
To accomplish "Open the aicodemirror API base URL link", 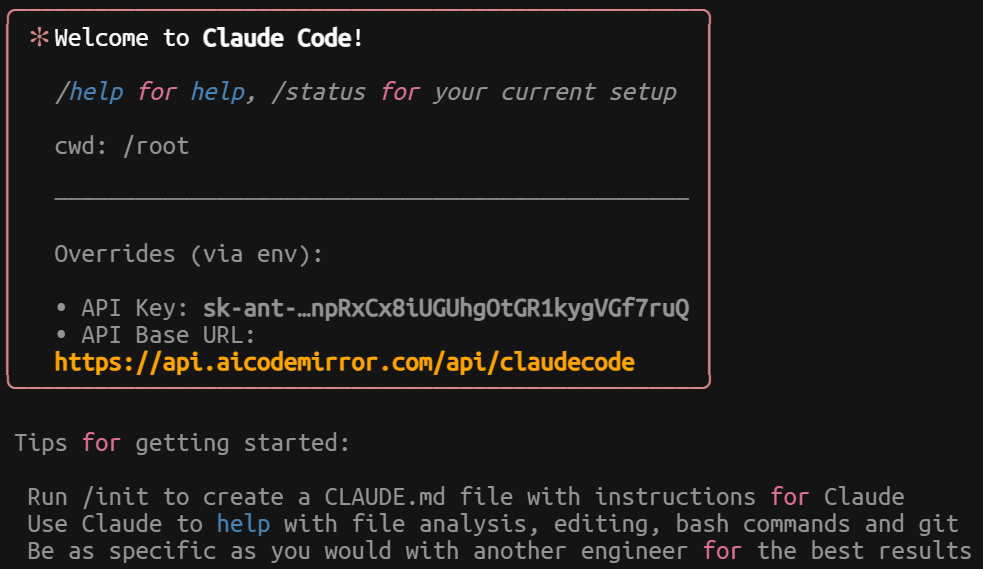I will (345, 362).
